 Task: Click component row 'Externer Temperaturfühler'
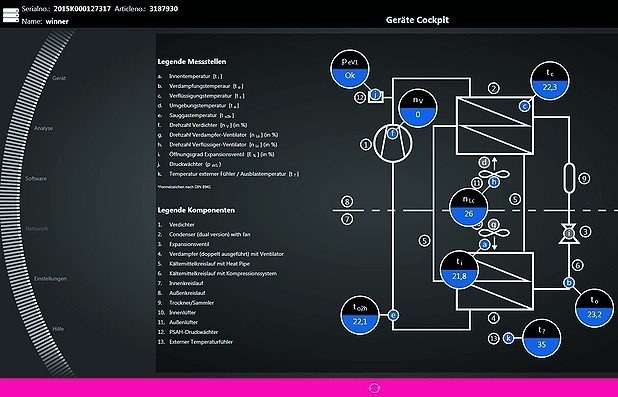pyautogui.click(x=195, y=342)
